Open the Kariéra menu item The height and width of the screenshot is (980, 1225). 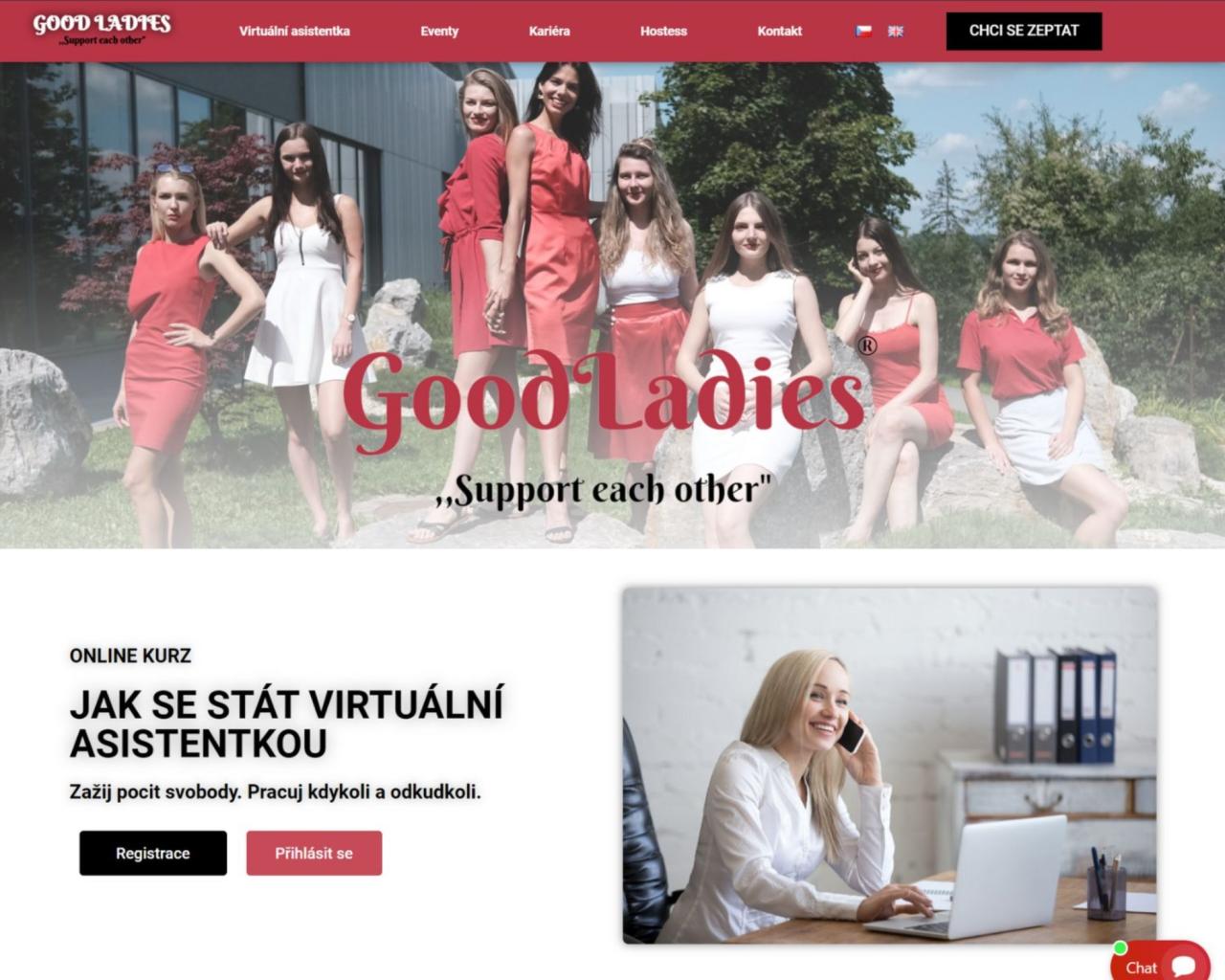click(549, 31)
